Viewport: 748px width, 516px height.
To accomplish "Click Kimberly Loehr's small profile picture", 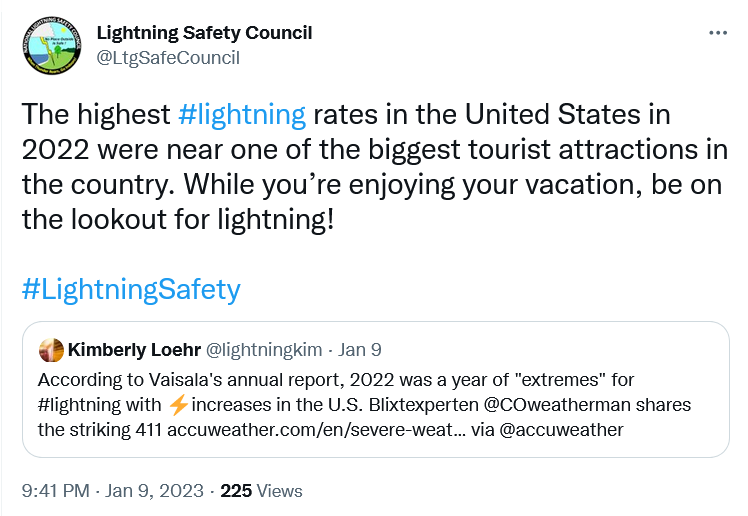I will (x=51, y=350).
